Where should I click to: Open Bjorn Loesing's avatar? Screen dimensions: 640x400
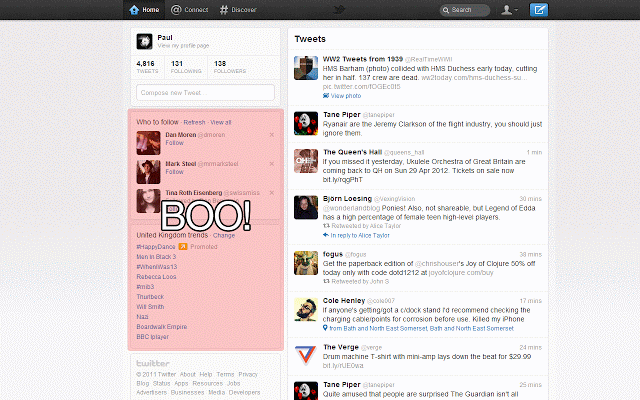(x=306, y=207)
